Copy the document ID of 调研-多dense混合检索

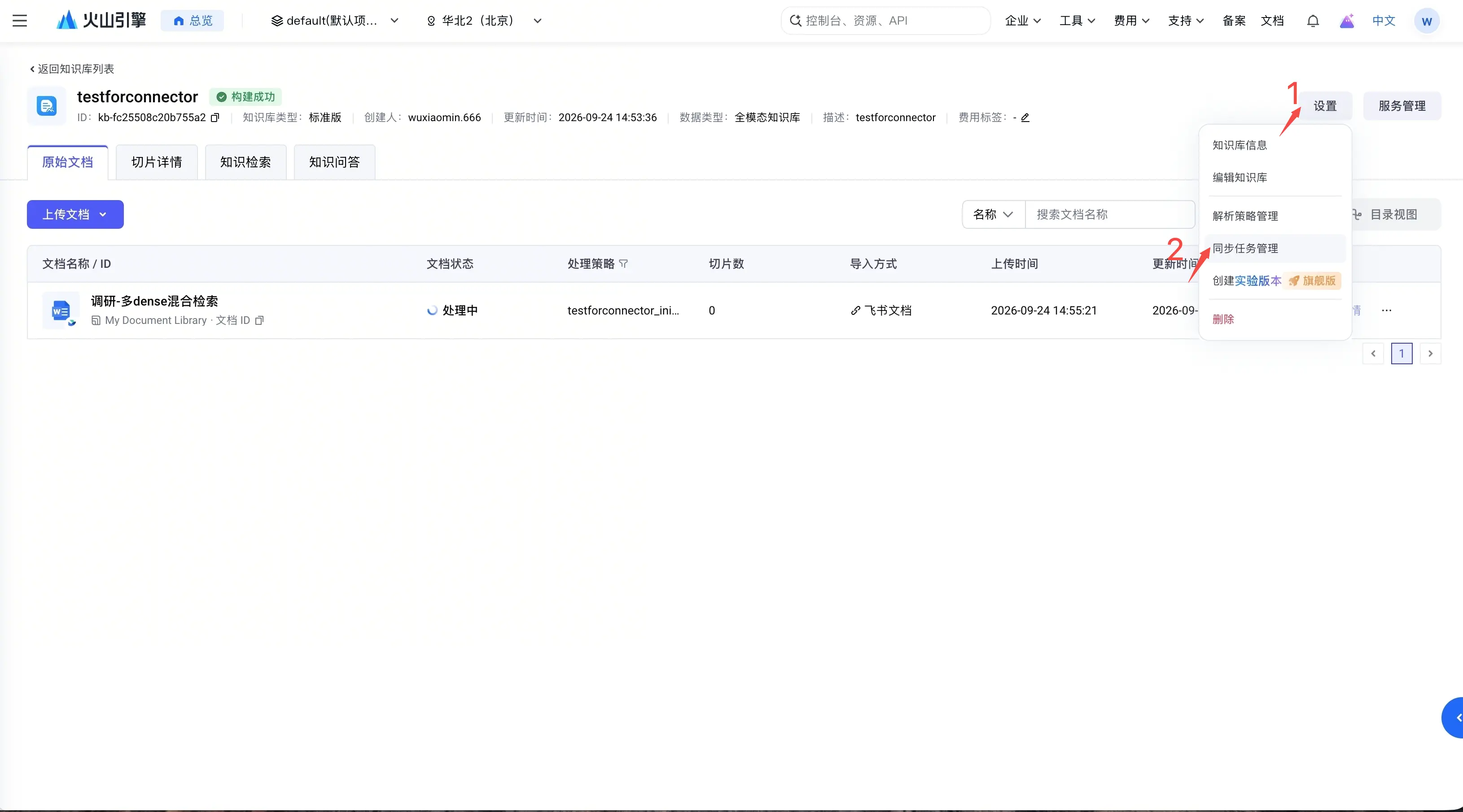pyautogui.click(x=259, y=320)
